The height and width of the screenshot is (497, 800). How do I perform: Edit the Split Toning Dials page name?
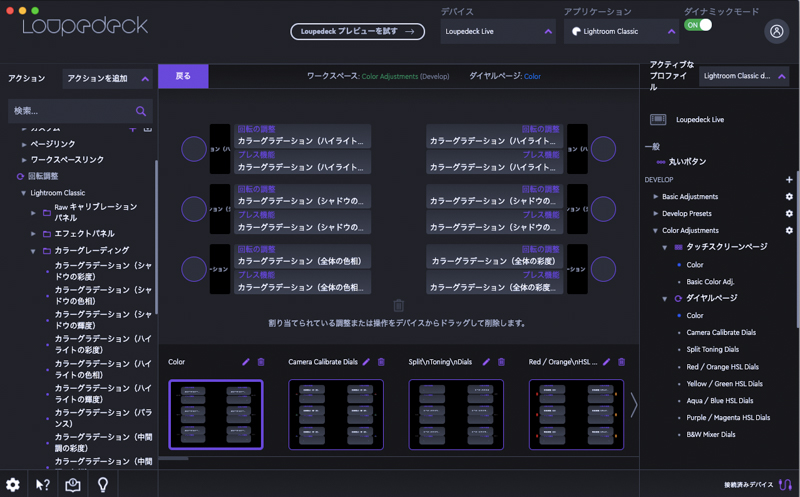click(486, 362)
